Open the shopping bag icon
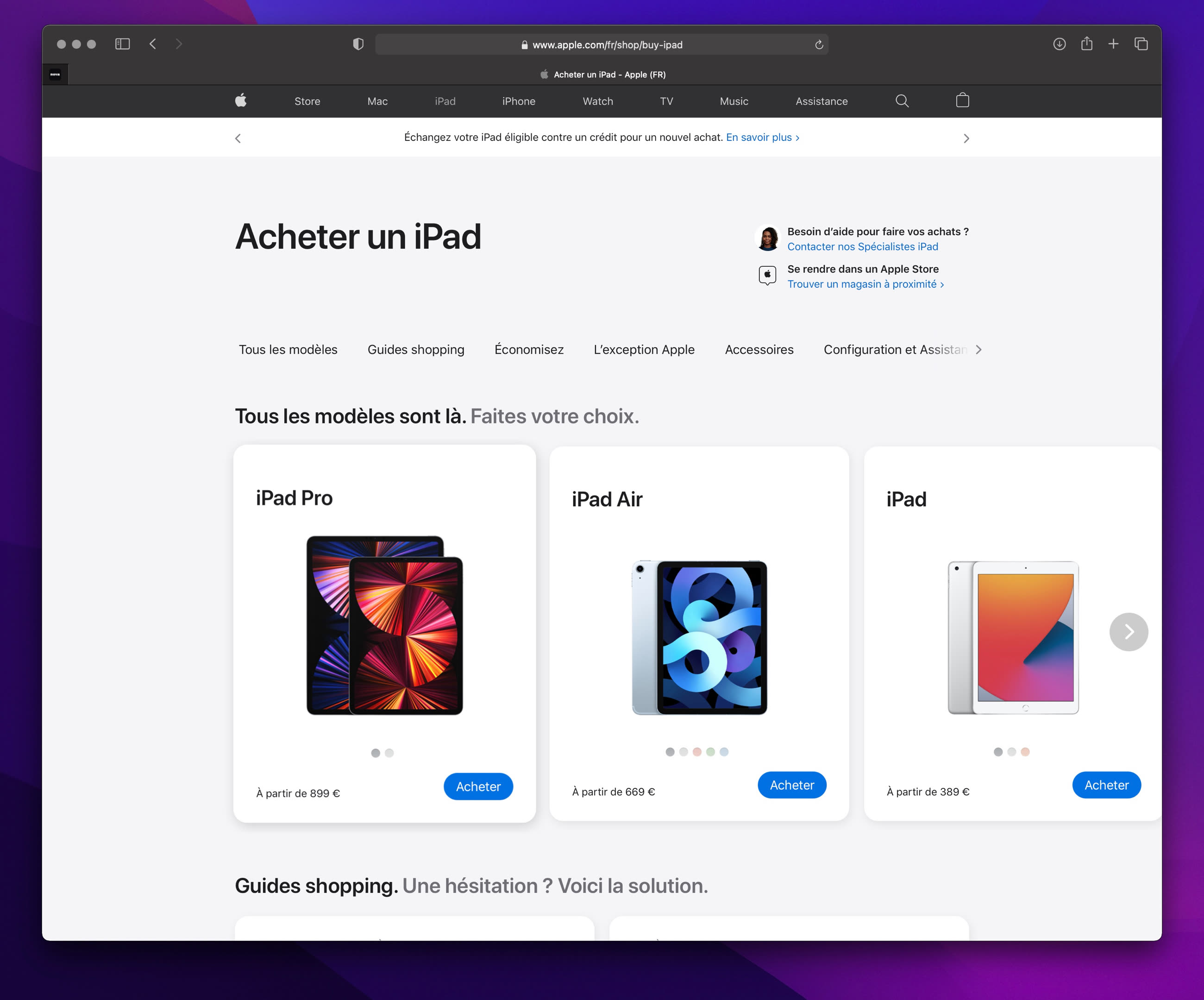 click(963, 101)
